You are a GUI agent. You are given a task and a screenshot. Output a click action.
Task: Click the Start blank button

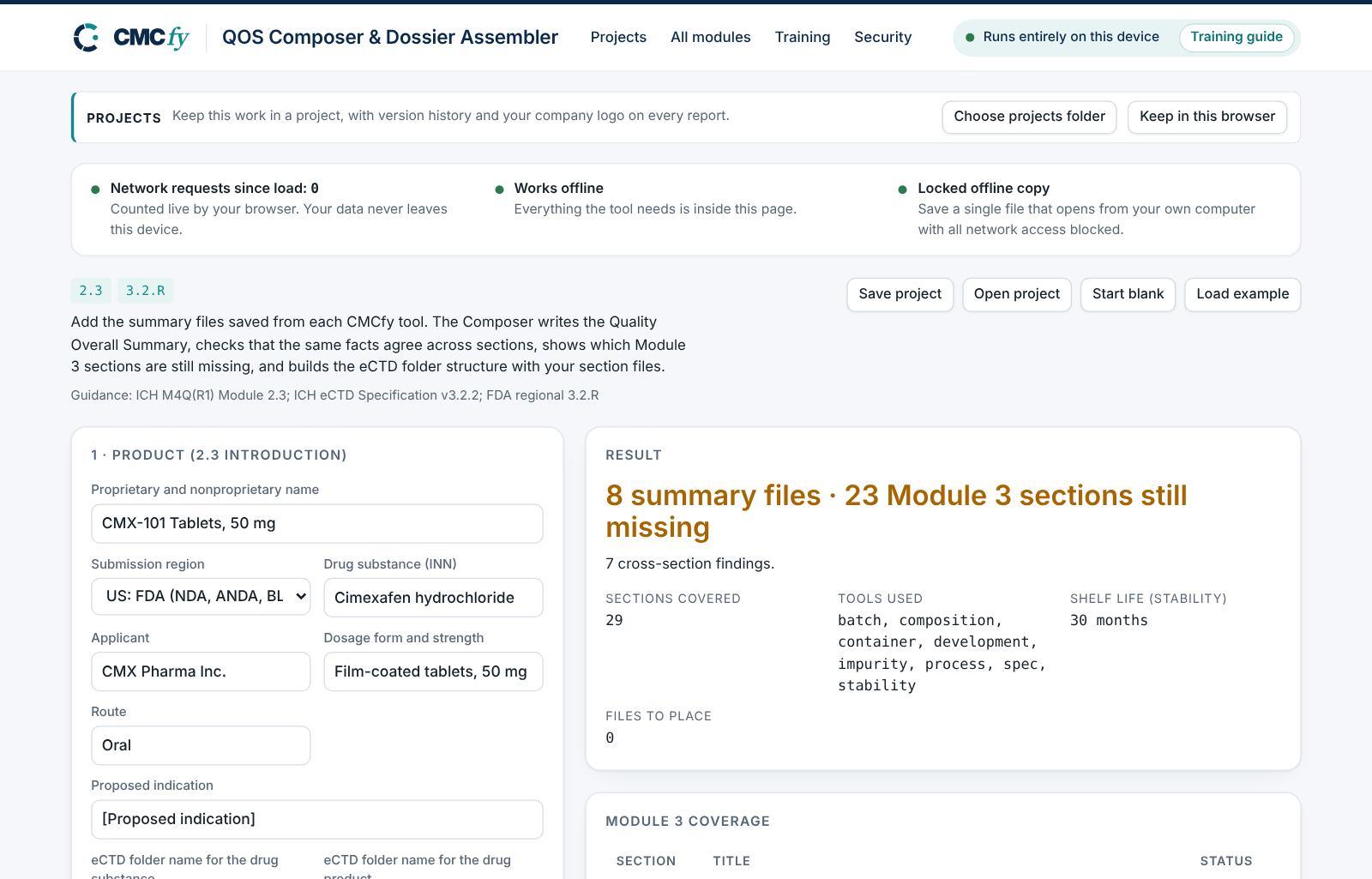1128,294
